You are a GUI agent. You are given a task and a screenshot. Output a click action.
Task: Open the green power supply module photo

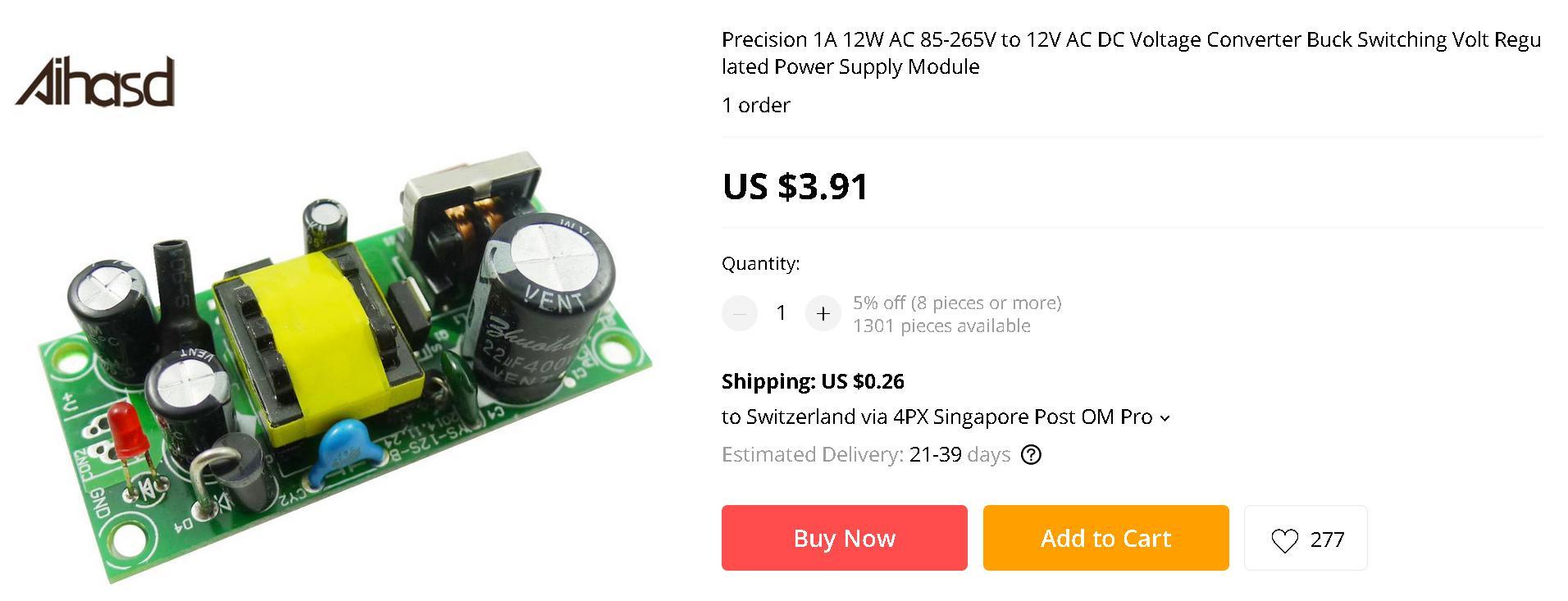click(x=344, y=361)
